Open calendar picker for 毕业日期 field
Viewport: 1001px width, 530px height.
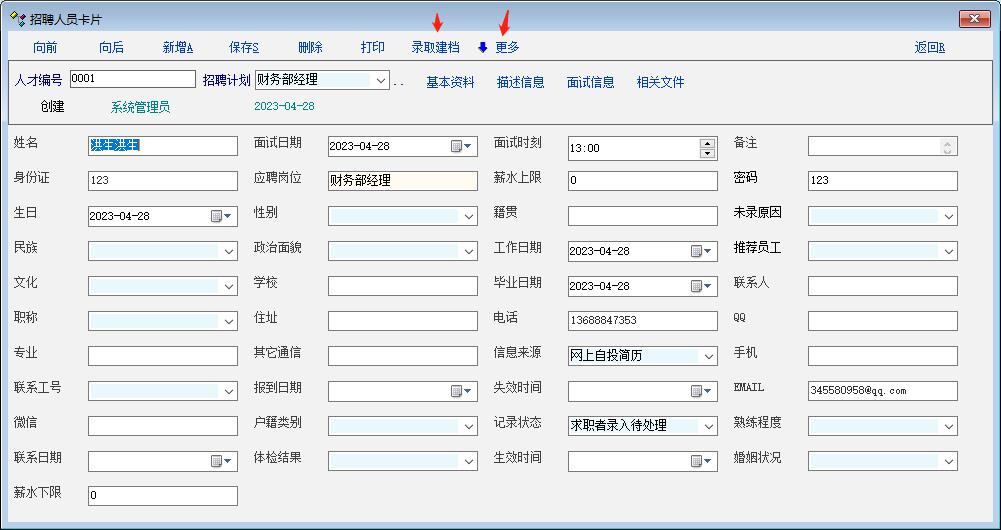click(x=701, y=286)
